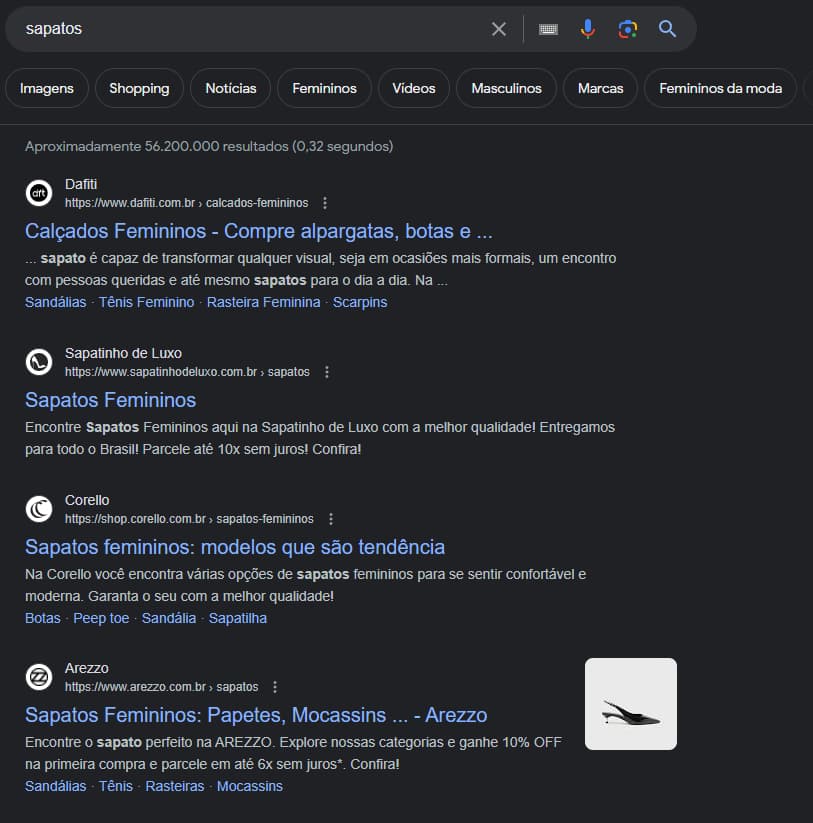Click the Arezzo site favicon

click(39, 677)
